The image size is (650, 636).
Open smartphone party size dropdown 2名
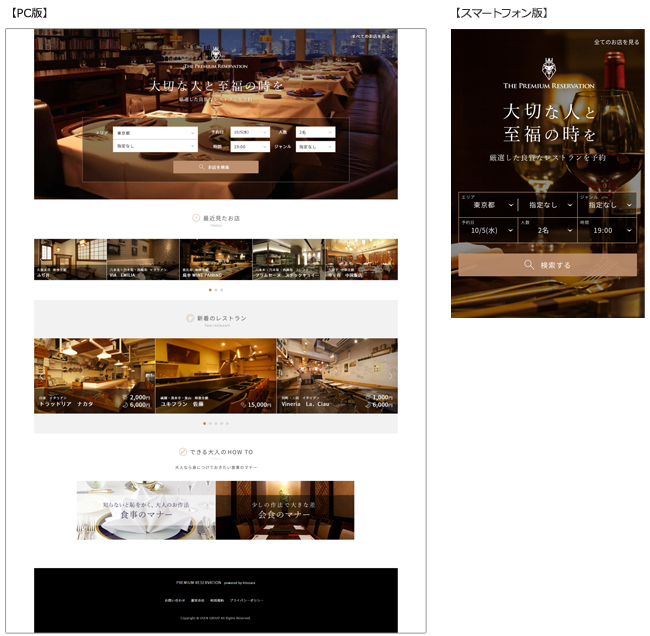(548, 230)
